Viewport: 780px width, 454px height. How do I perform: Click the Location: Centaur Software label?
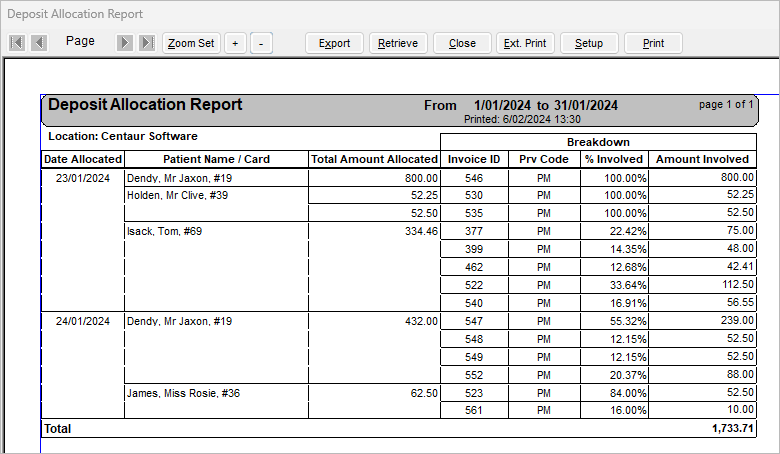tap(123, 136)
